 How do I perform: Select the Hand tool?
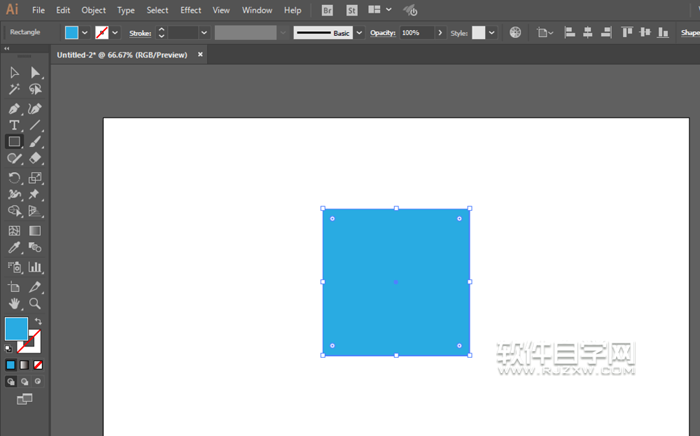pyautogui.click(x=14, y=302)
